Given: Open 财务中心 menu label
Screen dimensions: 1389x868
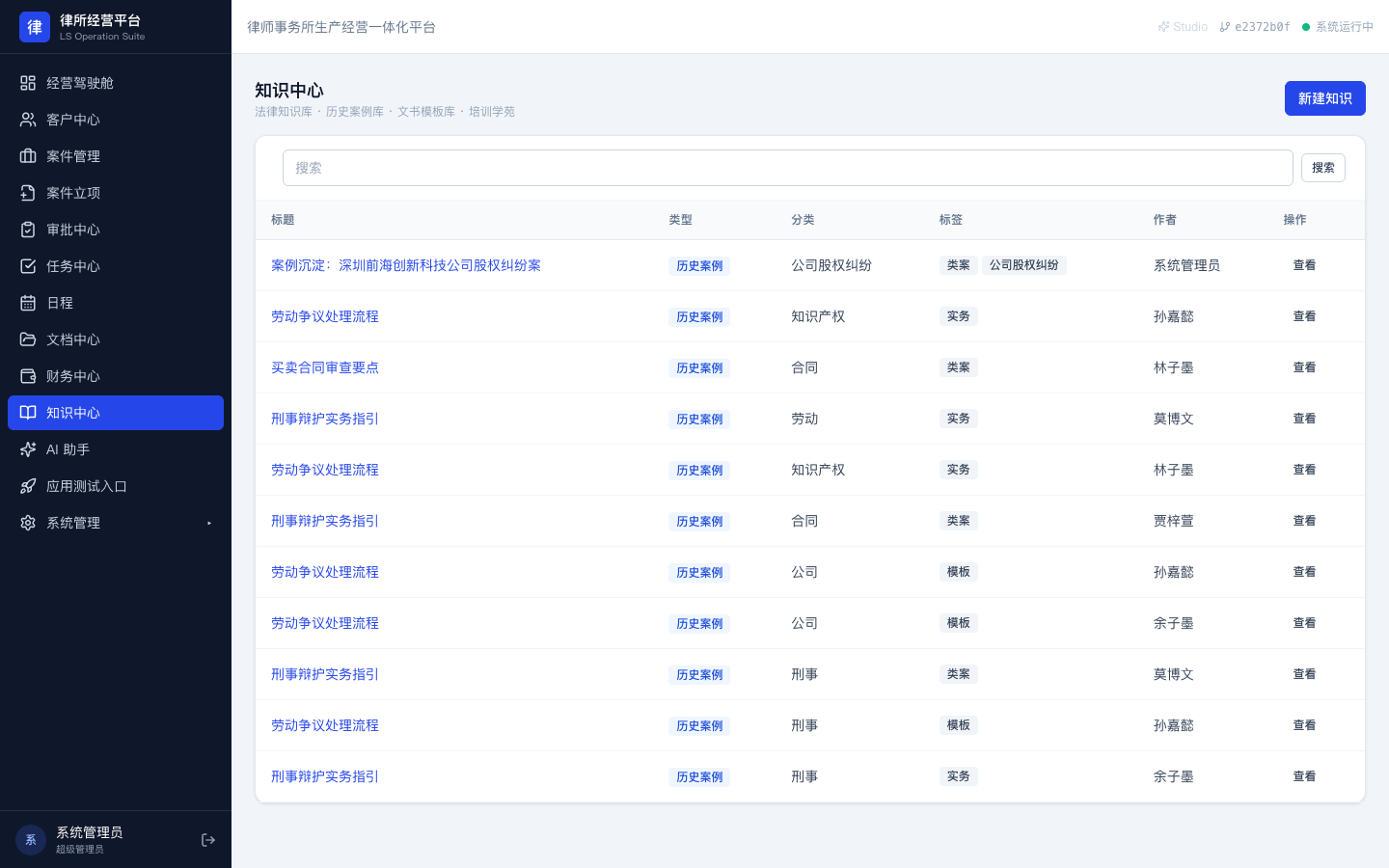Looking at the screenshot, I should pyautogui.click(x=73, y=376).
